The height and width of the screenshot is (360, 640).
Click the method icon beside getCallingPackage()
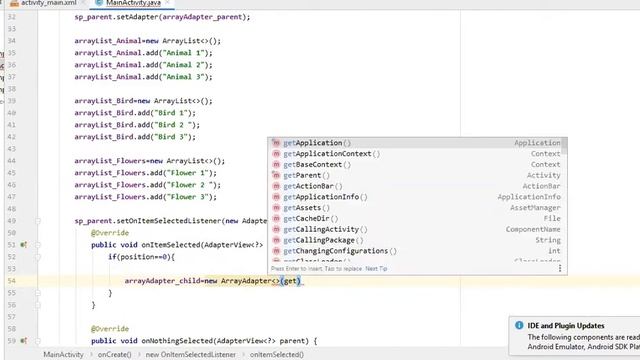pos(276,240)
